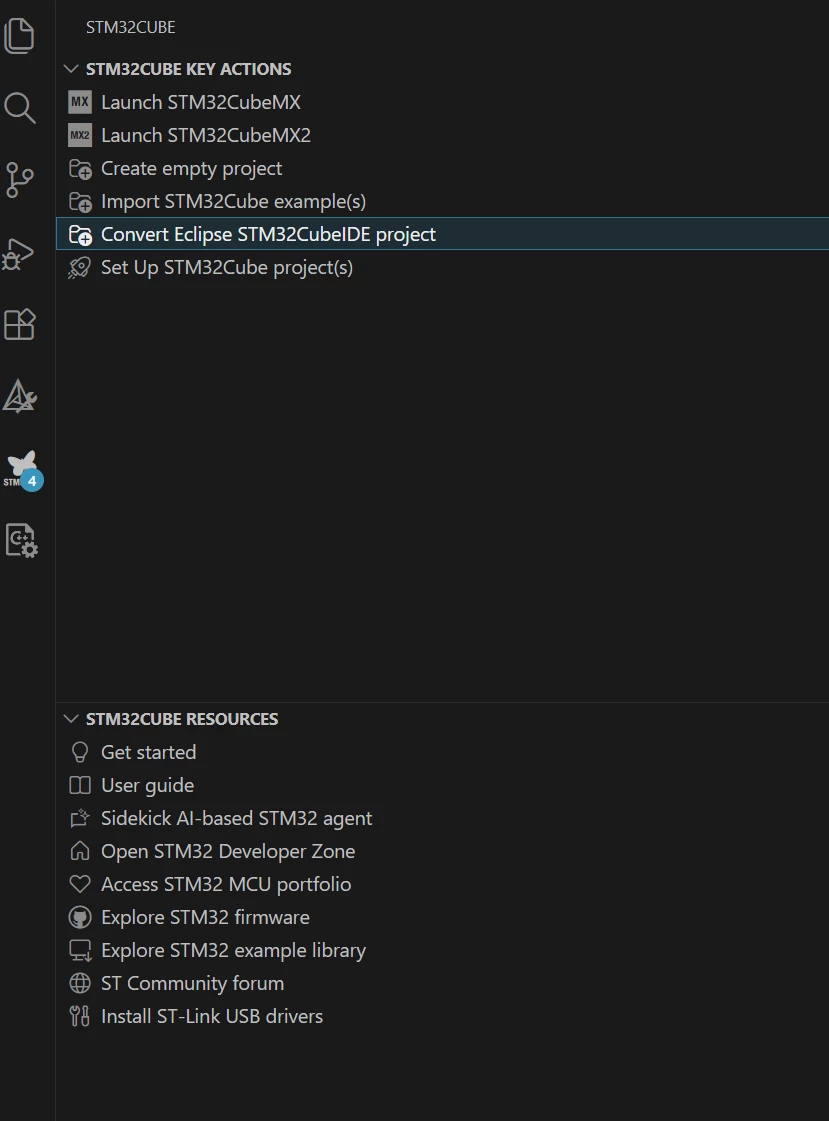Open the Extensions view icon
The width and height of the screenshot is (829, 1121).
click(19, 325)
